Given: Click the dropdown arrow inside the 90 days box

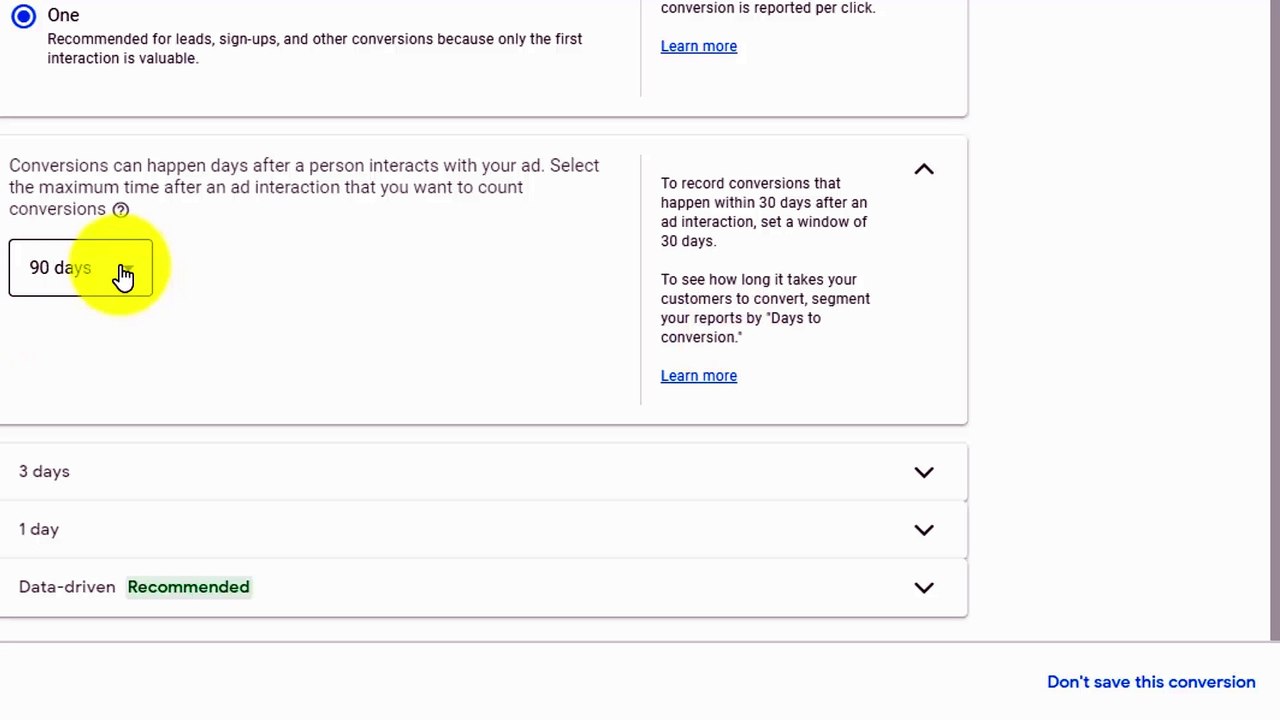Looking at the screenshot, I should click(127, 268).
